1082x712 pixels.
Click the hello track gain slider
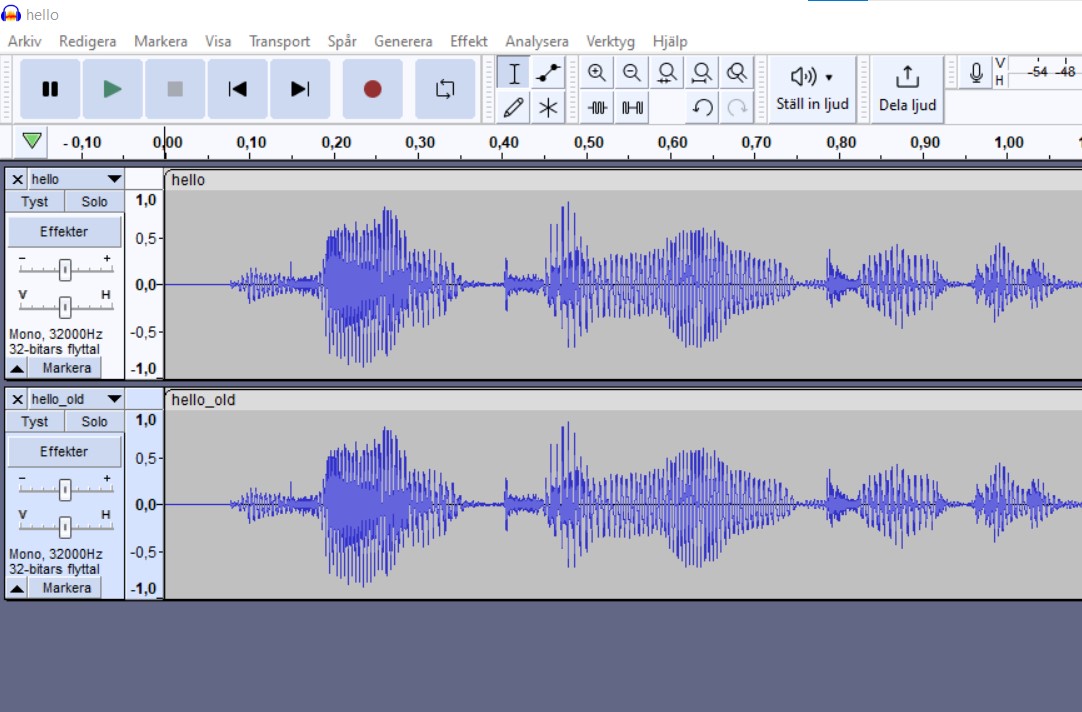tap(65, 269)
